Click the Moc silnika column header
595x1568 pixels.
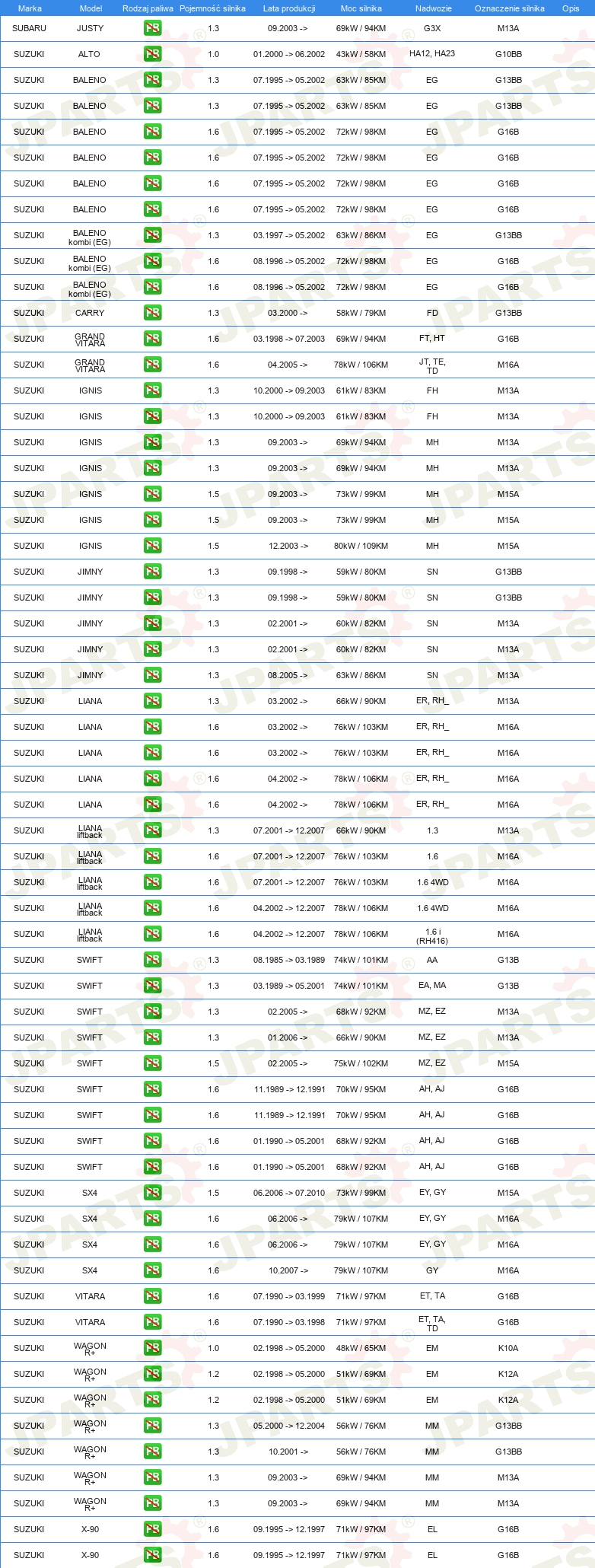[x=361, y=8]
